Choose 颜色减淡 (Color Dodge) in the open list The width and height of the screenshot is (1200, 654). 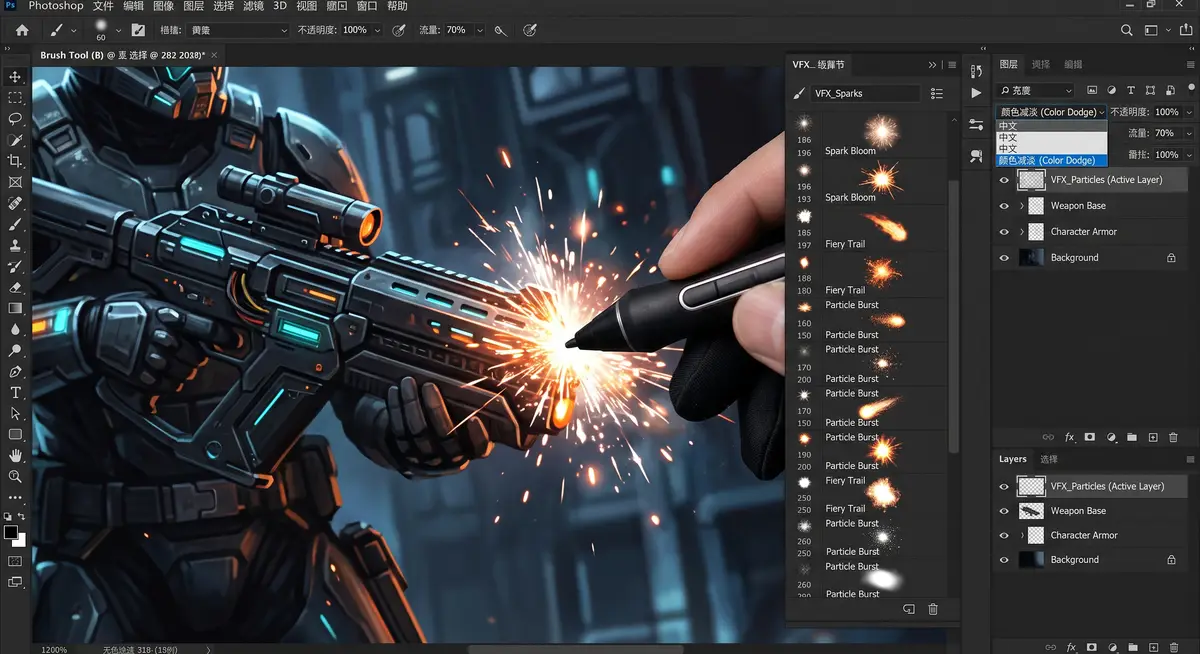(x=1052, y=160)
